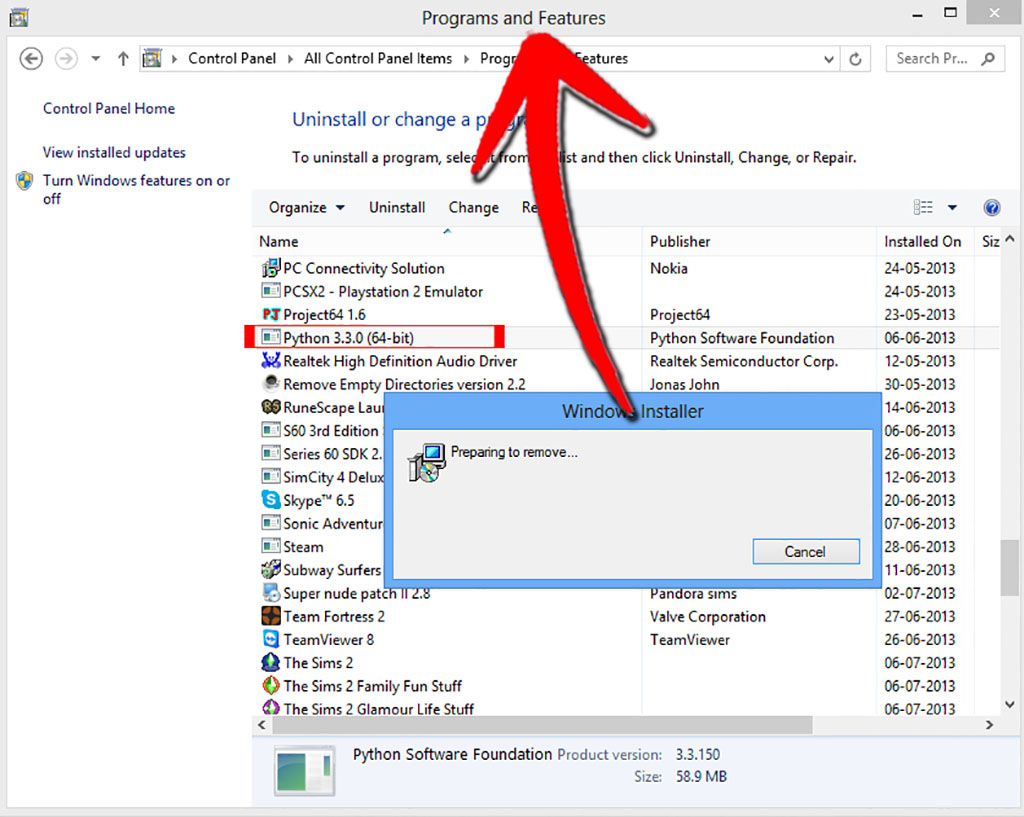The width and height of the screenshot is (1024, 817).
Task: Select The Sims 2 icon
Action: [270, 662]
